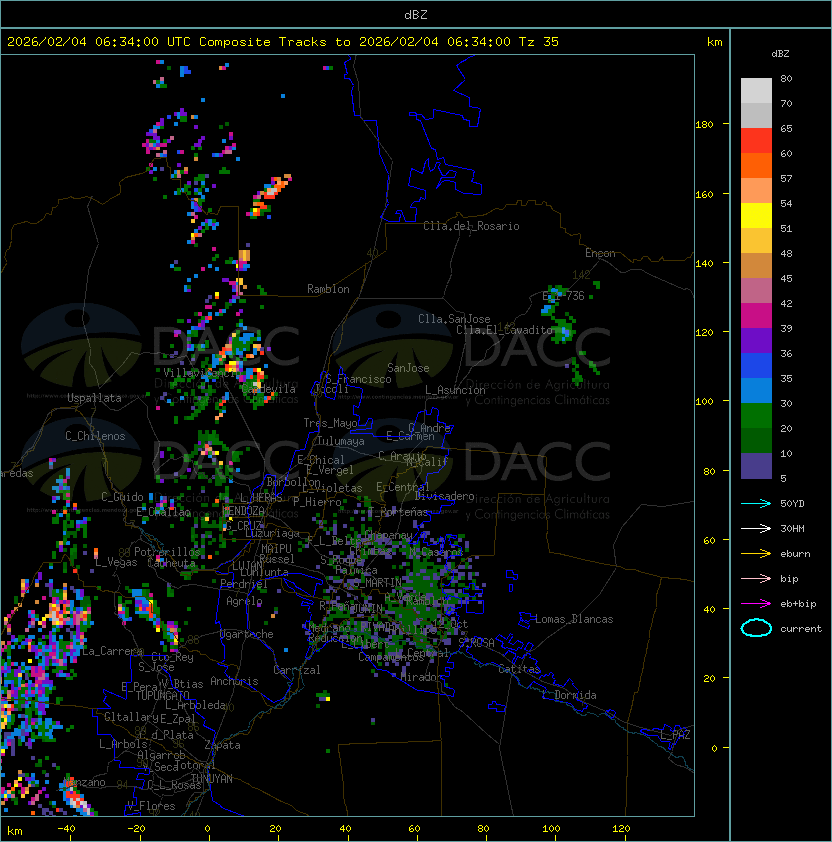Pick the yellow 51-54 dBZ swatch
The width and height of the screenshot is (832, 842).
click(756, 216)
